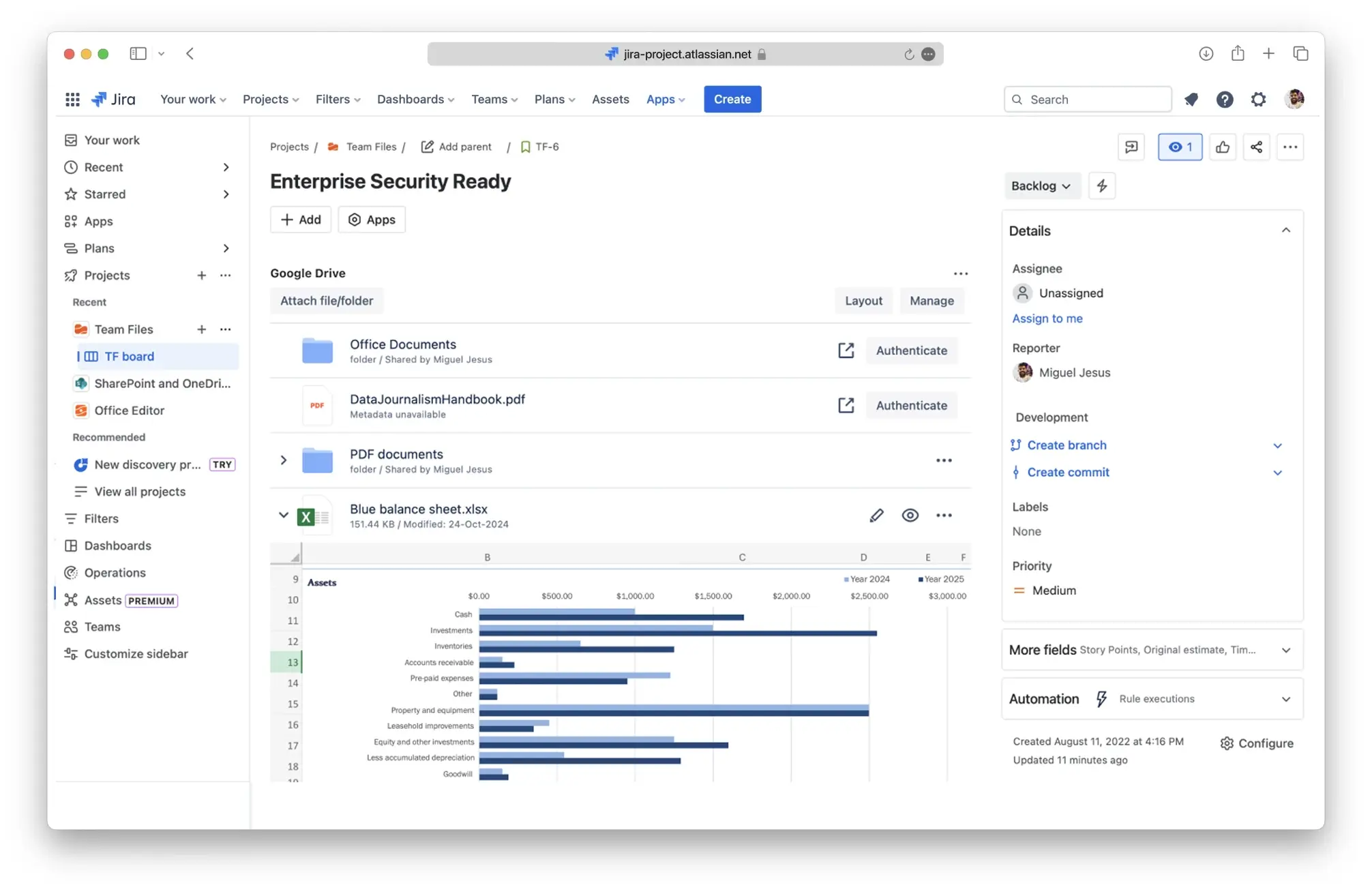Authenticate Office Documents folder
Image resolution: width=1372 pixels, height=892 pixels.
pos(911,351)
